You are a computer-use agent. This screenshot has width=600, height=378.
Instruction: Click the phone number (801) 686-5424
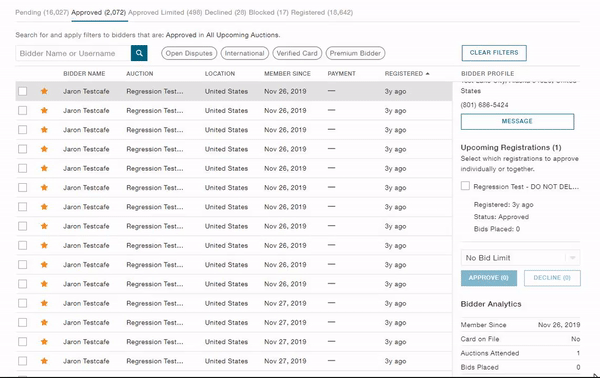coord(484,105)
